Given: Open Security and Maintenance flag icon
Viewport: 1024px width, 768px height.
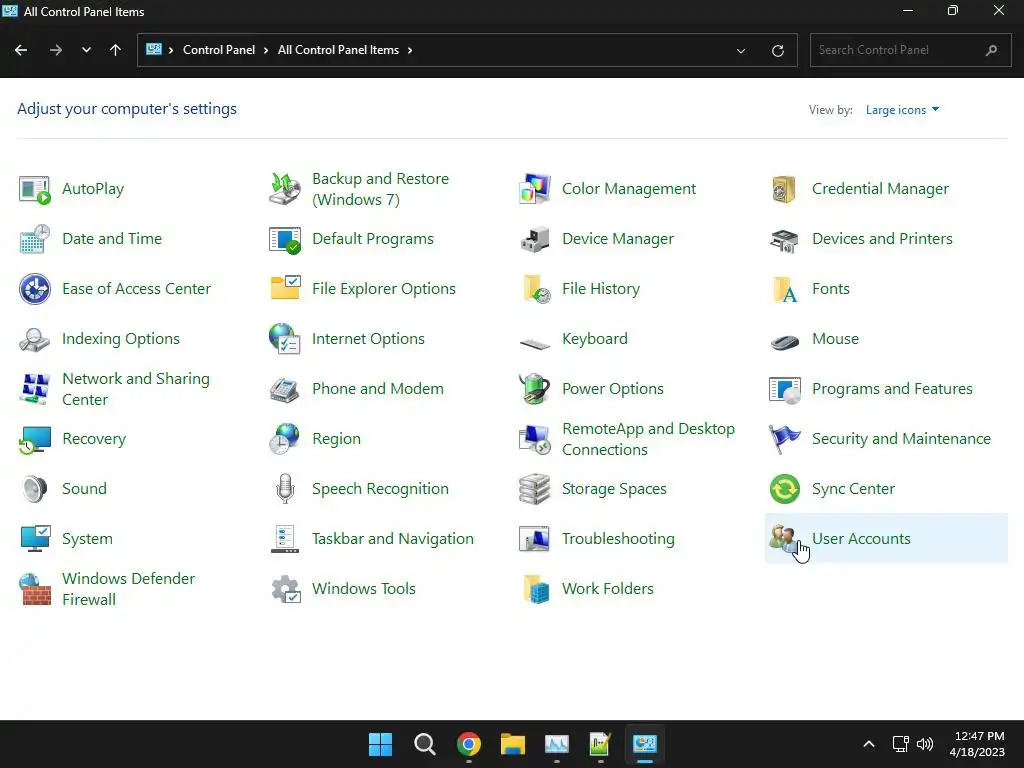Looking at the screenshot, I should point(784,439).
